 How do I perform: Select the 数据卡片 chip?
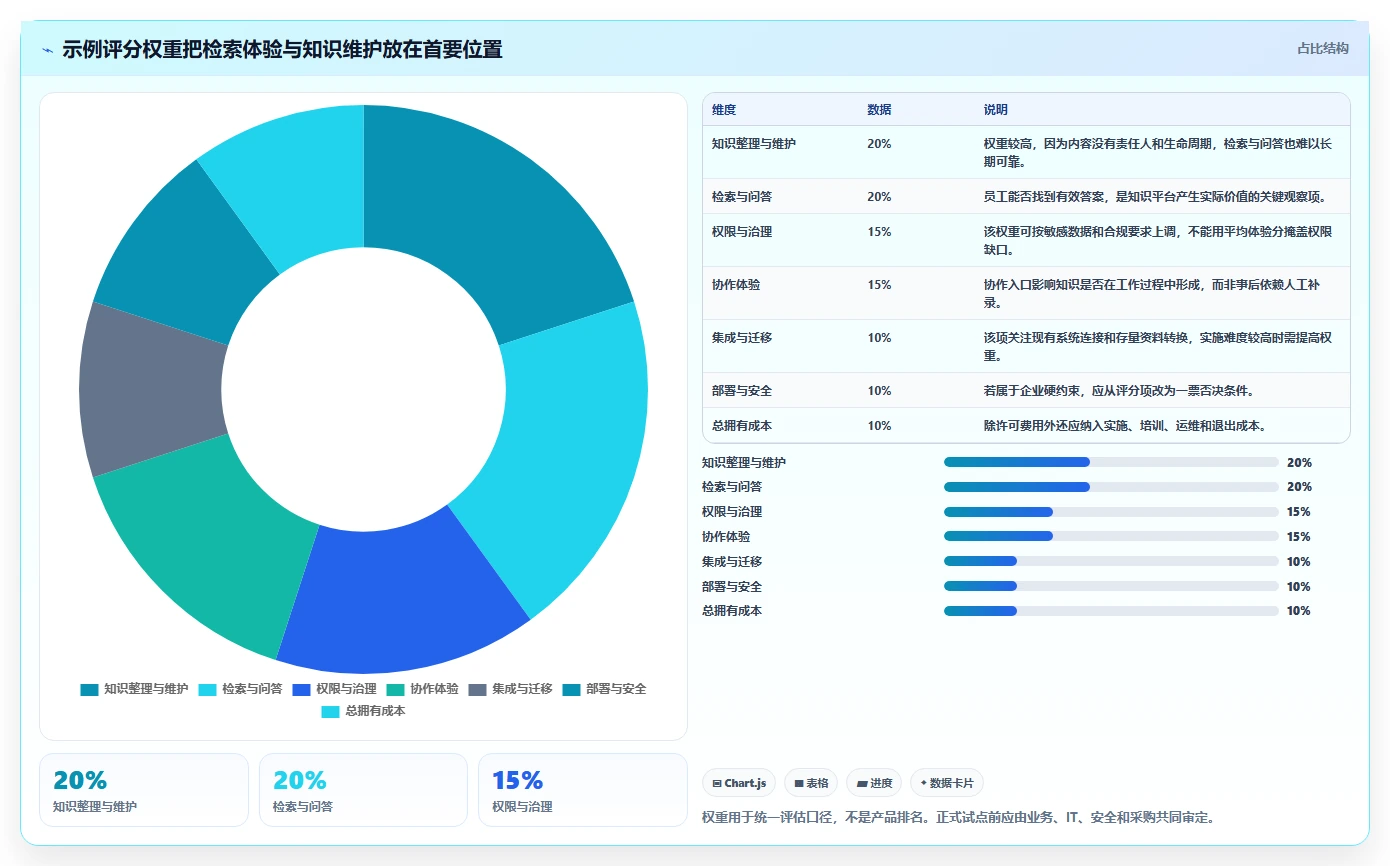(947, 783)
